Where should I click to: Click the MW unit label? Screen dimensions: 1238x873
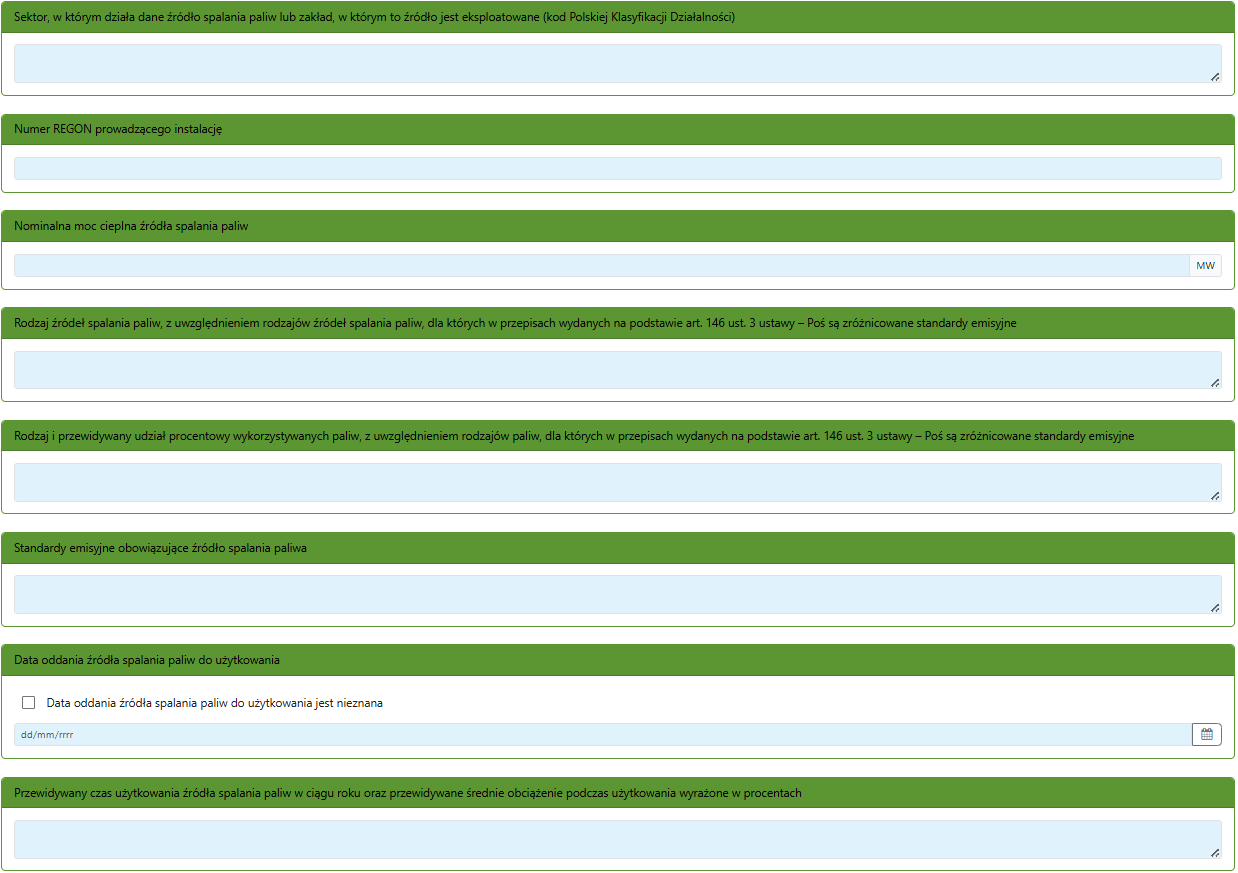[x=1205, y=266]
